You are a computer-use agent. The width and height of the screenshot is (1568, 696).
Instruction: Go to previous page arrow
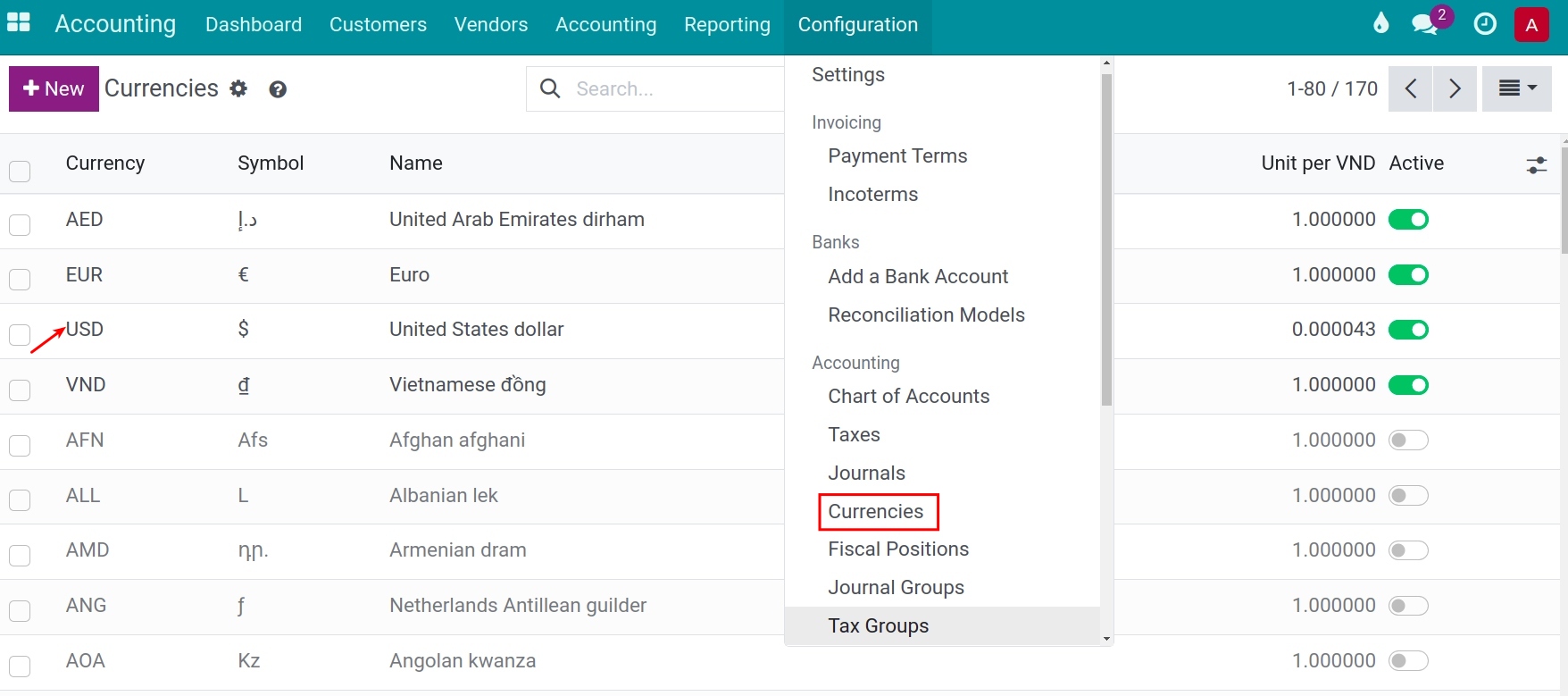click(1411, 88)
